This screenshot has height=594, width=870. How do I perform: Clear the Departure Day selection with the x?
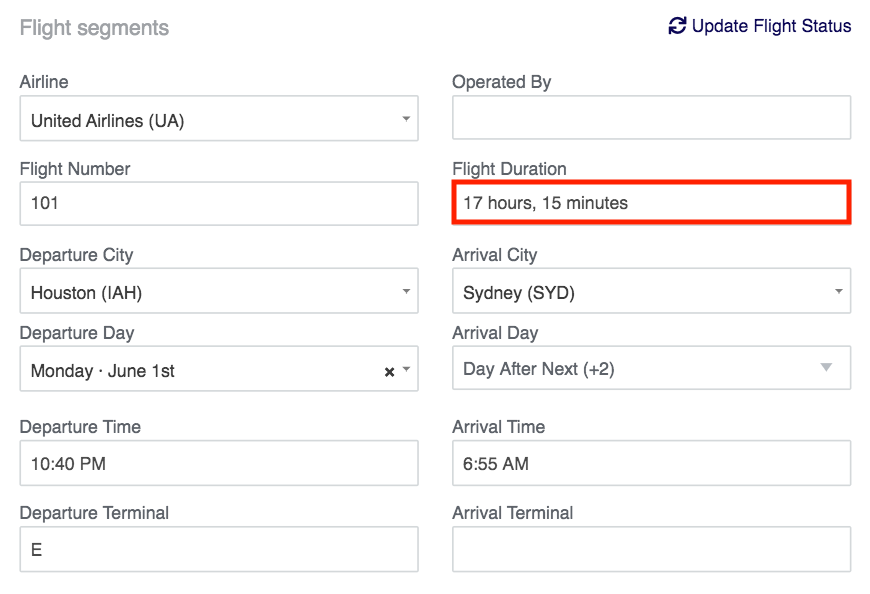[390, 372]
